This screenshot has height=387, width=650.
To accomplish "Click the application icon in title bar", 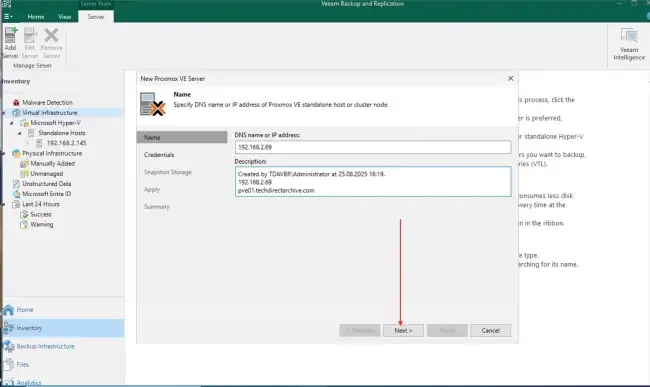I will 7,4.
